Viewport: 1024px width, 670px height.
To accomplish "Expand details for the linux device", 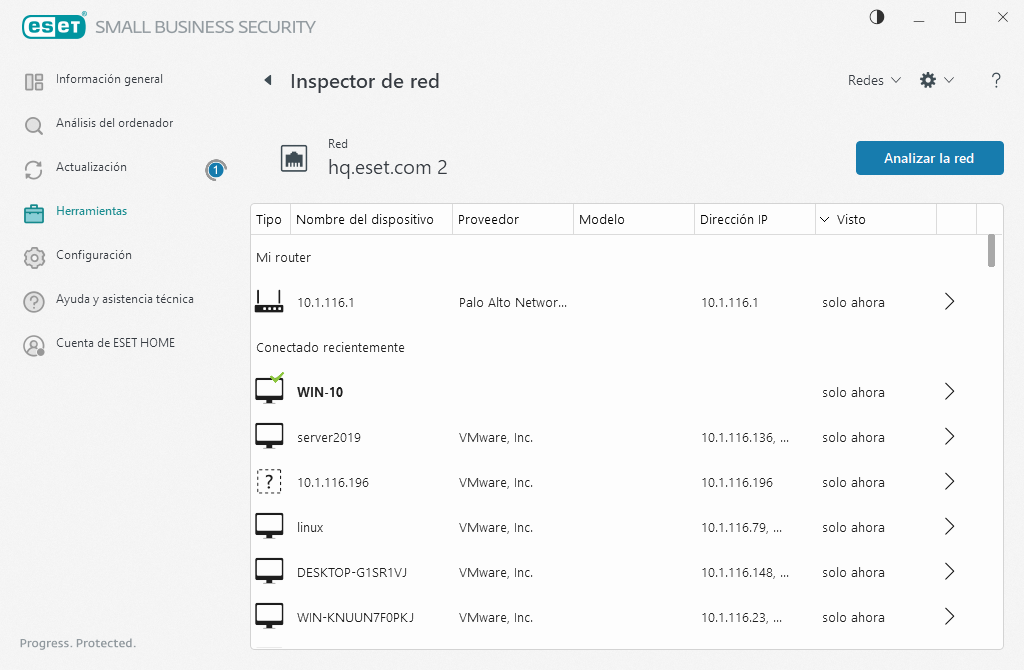I will (949, 527).
